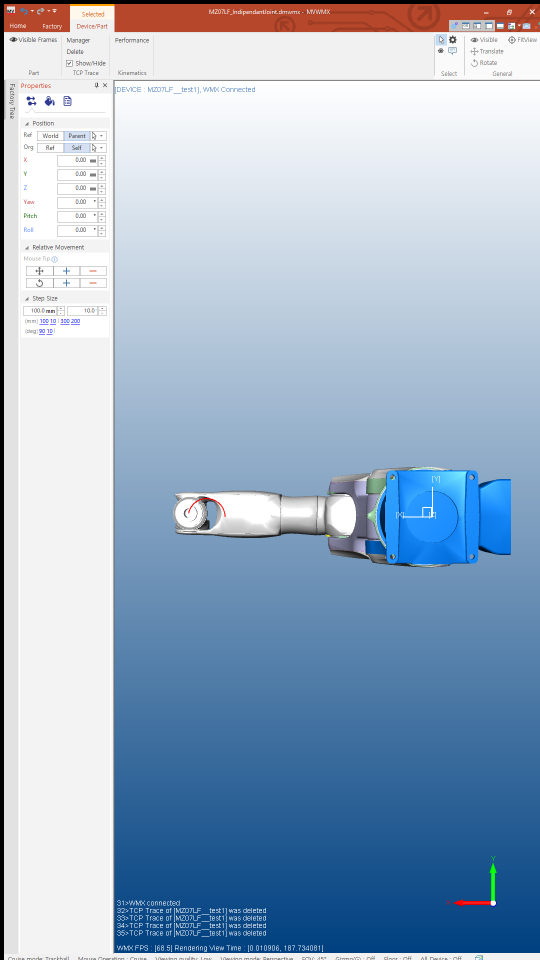Toggle the Visible option in General group
Viewport: 540px width, 960px height.
(484, 40)
